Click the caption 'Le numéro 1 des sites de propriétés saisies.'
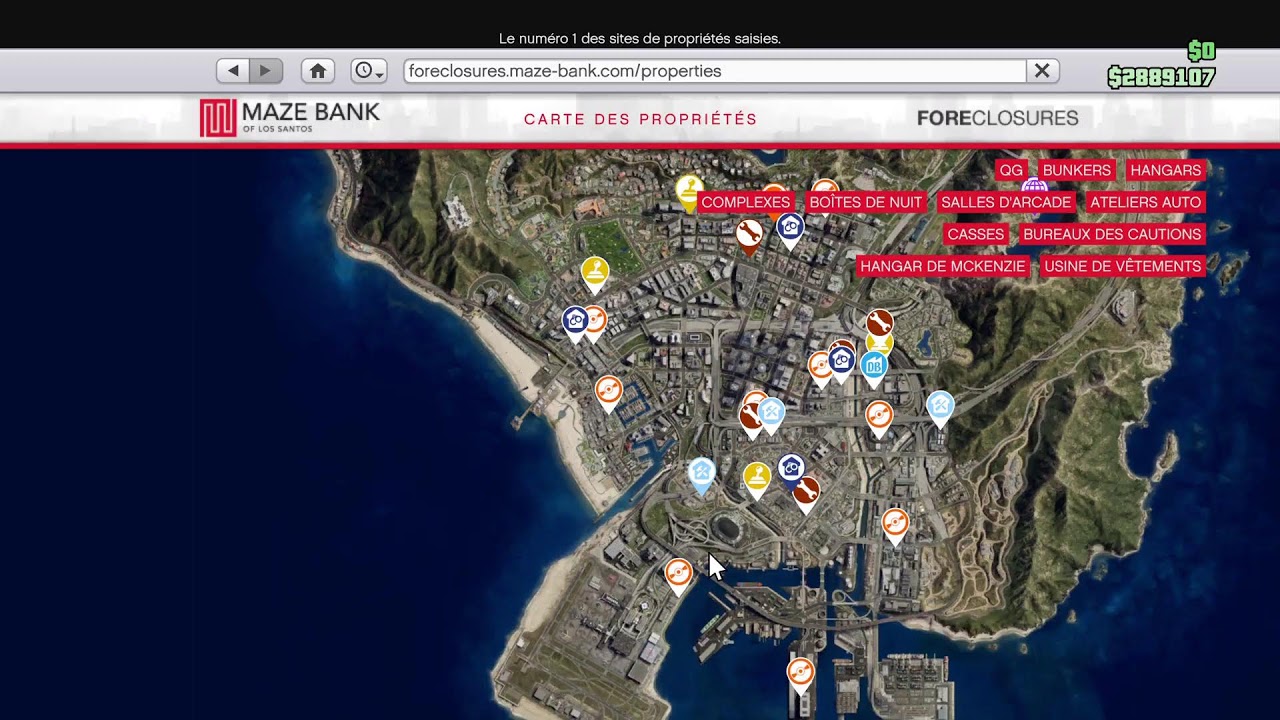Viewport: 1280px width, 720px height. pyautogui.click(x=640, y=39)
